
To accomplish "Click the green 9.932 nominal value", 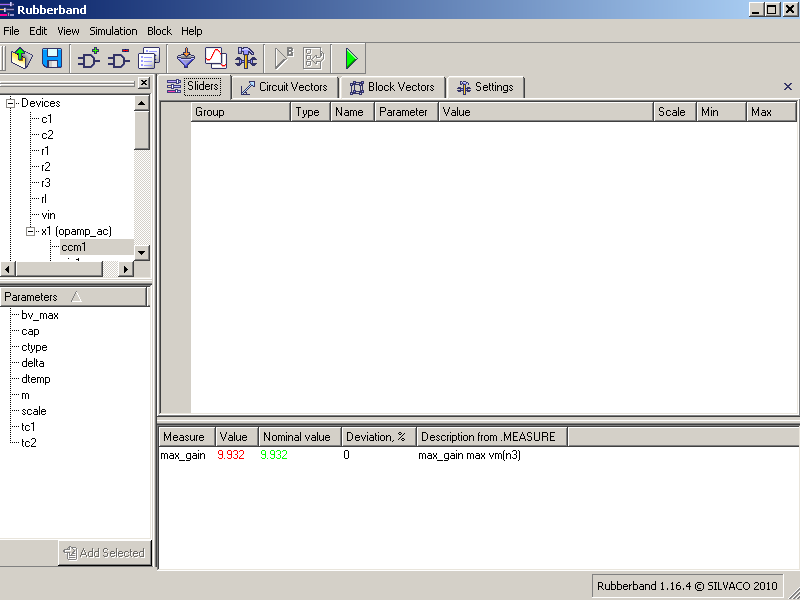I will coord(274,455).
